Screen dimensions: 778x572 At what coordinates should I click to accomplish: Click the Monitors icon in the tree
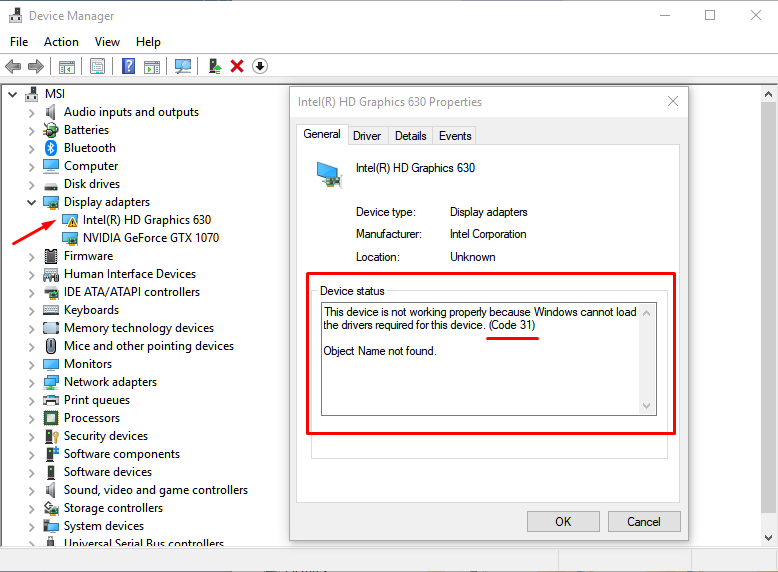click(51, 364)
